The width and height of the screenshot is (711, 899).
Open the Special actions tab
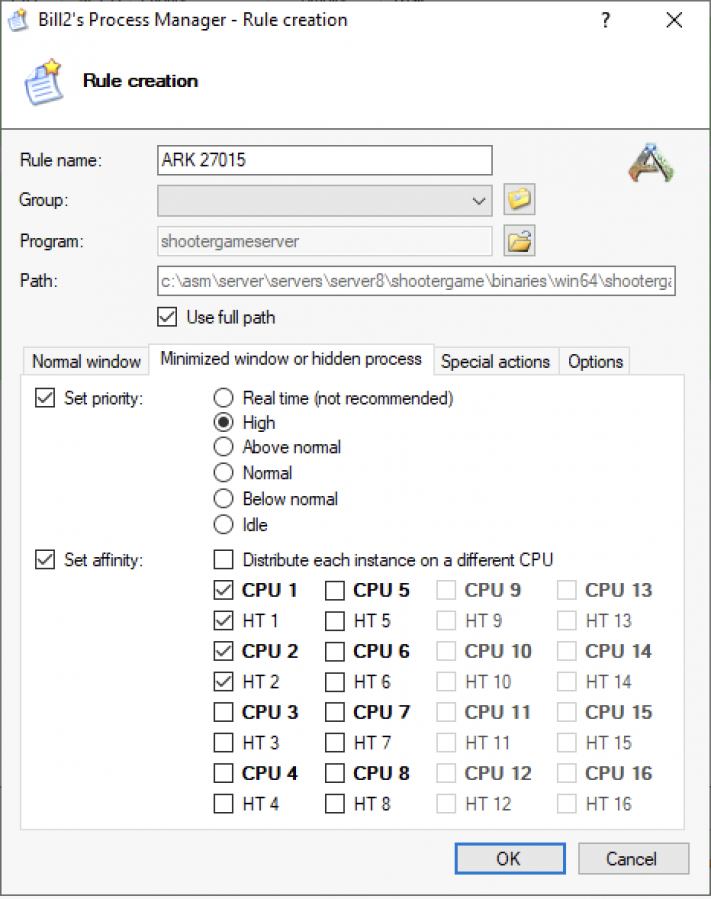(495, 362)
